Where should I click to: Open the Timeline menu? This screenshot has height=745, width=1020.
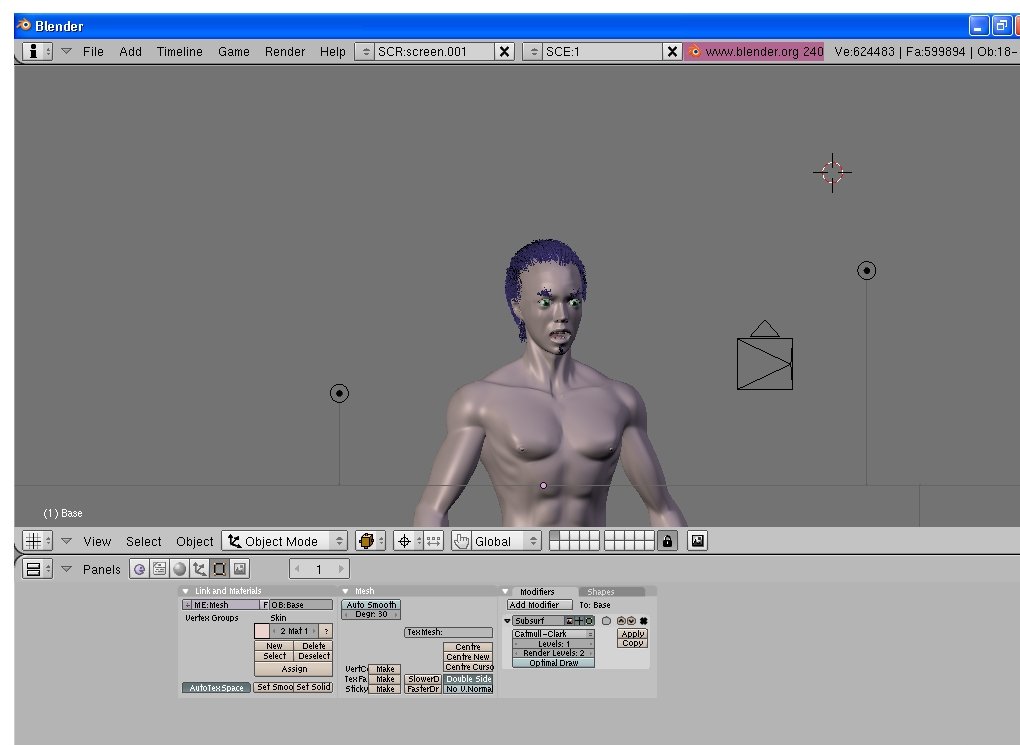click(x=180, y=51)
